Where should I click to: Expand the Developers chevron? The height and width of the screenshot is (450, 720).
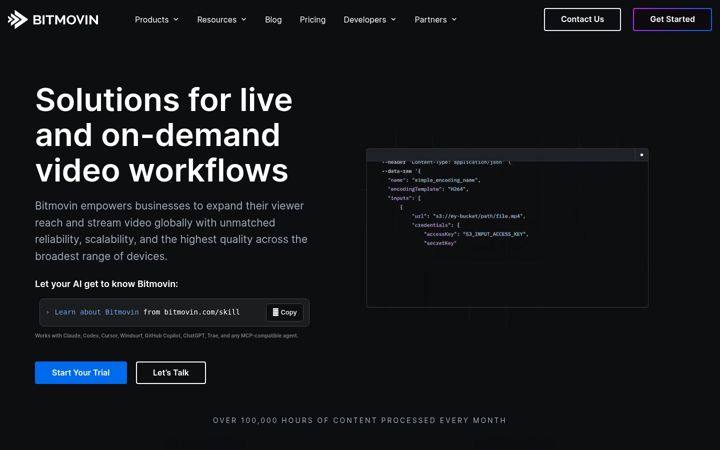pyautogui.click(x=394, y=19)
